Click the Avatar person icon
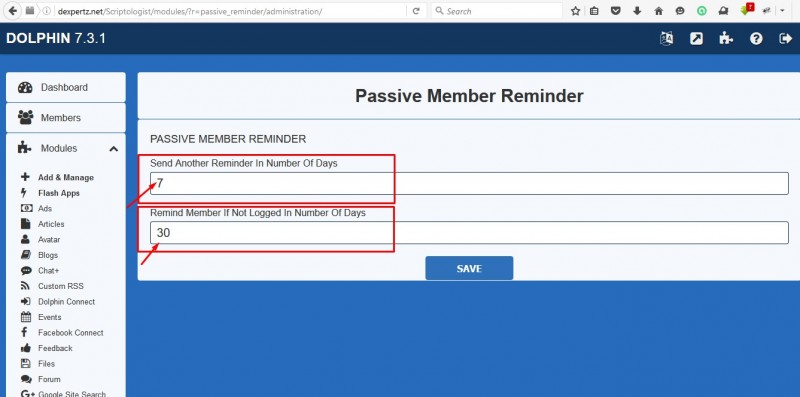 [x=26, y=239]
